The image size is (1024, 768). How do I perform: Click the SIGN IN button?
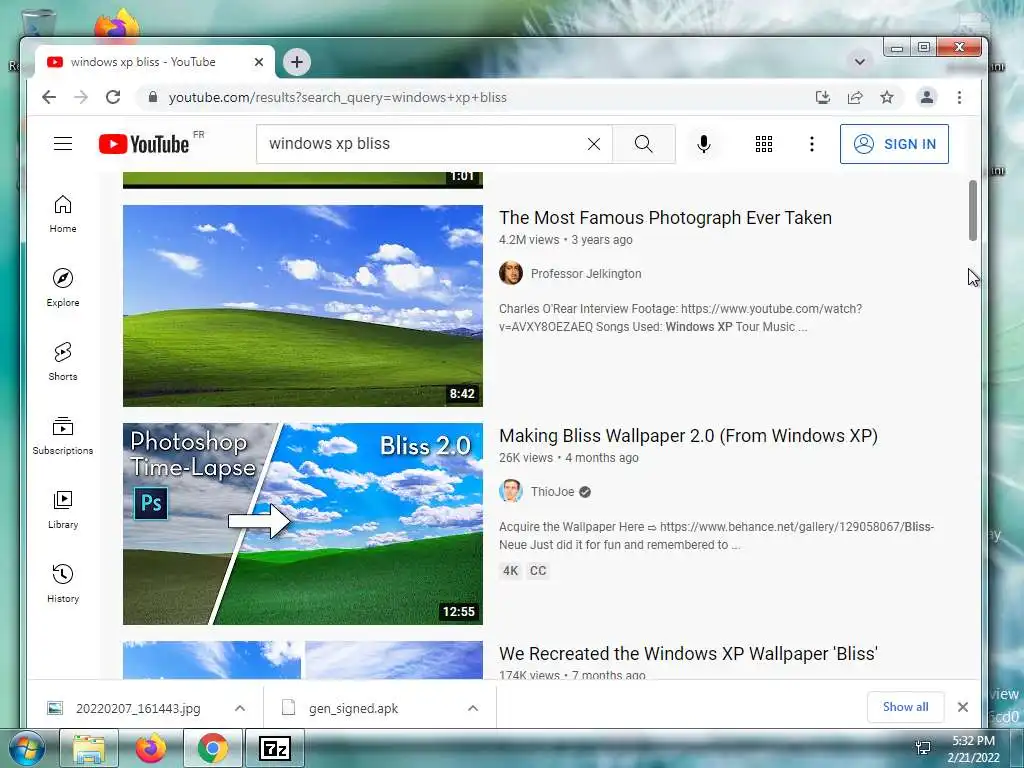pyautogui.click(x=894, y=144)
